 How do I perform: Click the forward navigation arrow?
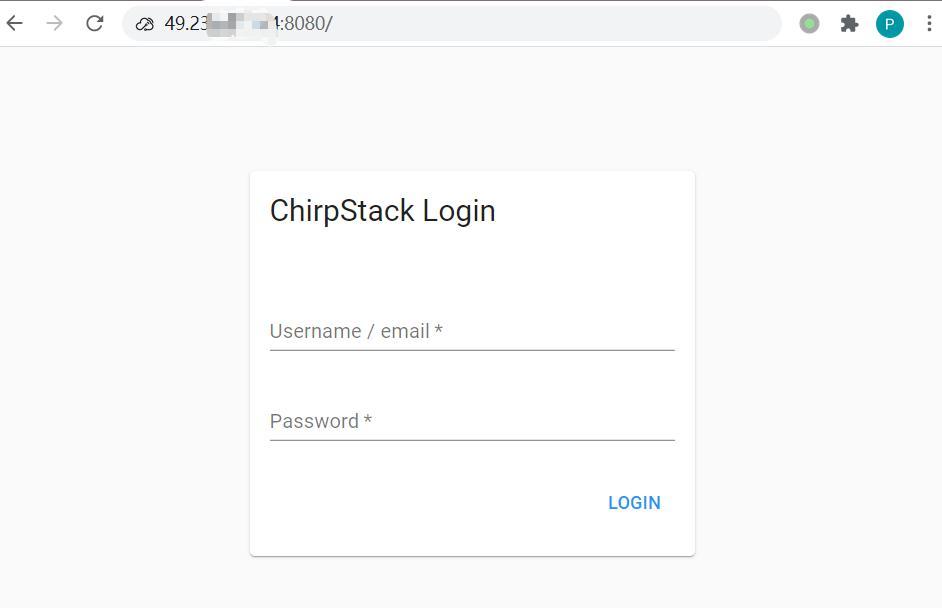tap(53, 23)
